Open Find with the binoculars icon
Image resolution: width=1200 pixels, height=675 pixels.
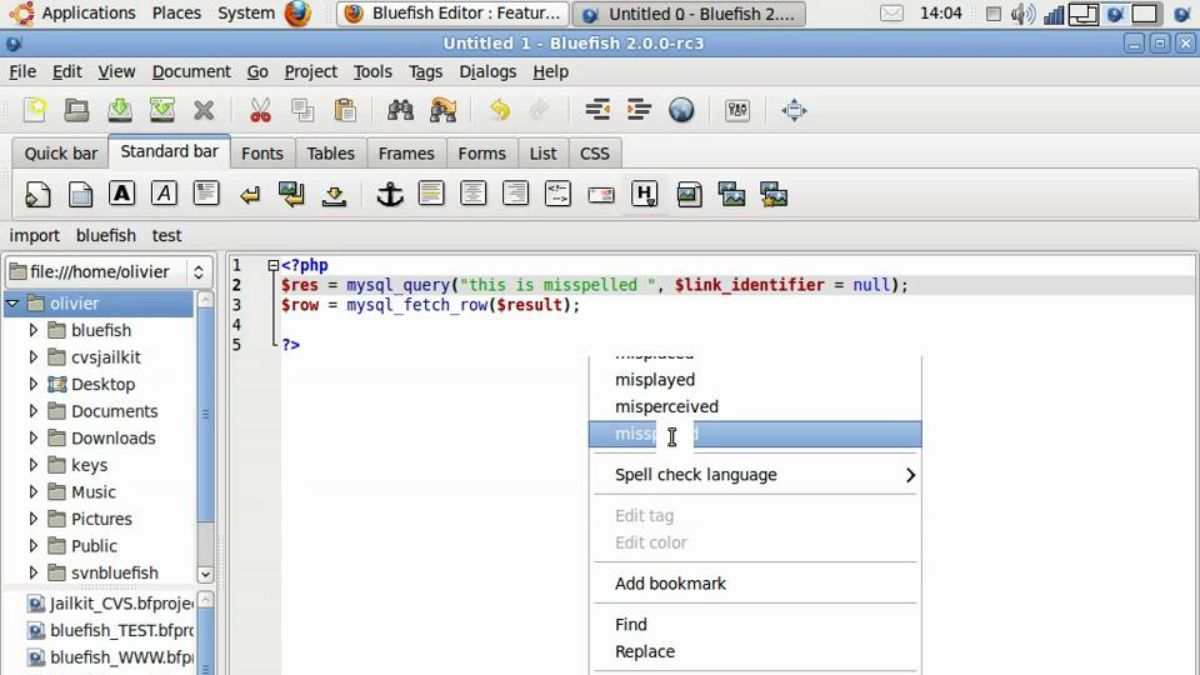pyautogui.click(x=400, y=110)
